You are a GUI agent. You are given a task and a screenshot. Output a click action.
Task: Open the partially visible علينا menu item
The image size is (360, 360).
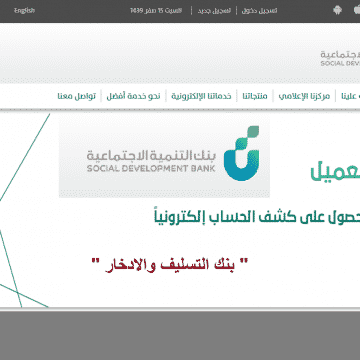pyautogui.click(x=350, y=96)
